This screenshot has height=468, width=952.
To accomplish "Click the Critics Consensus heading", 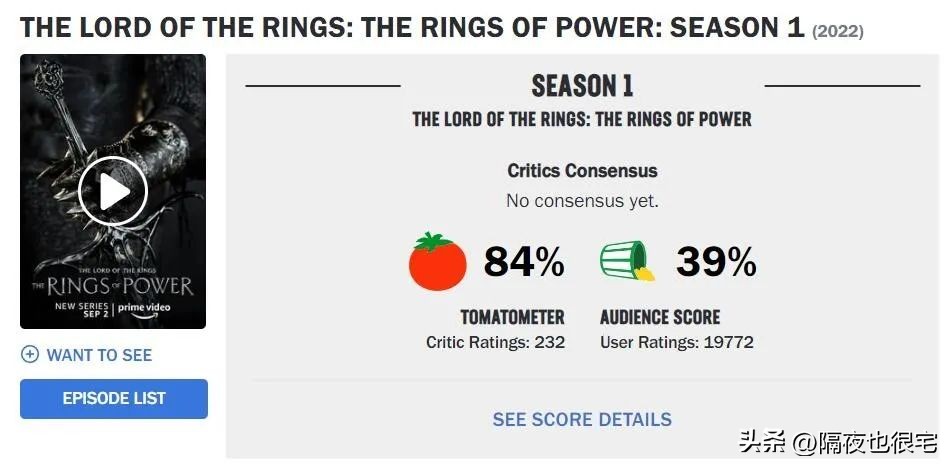I will coord(582,171).
